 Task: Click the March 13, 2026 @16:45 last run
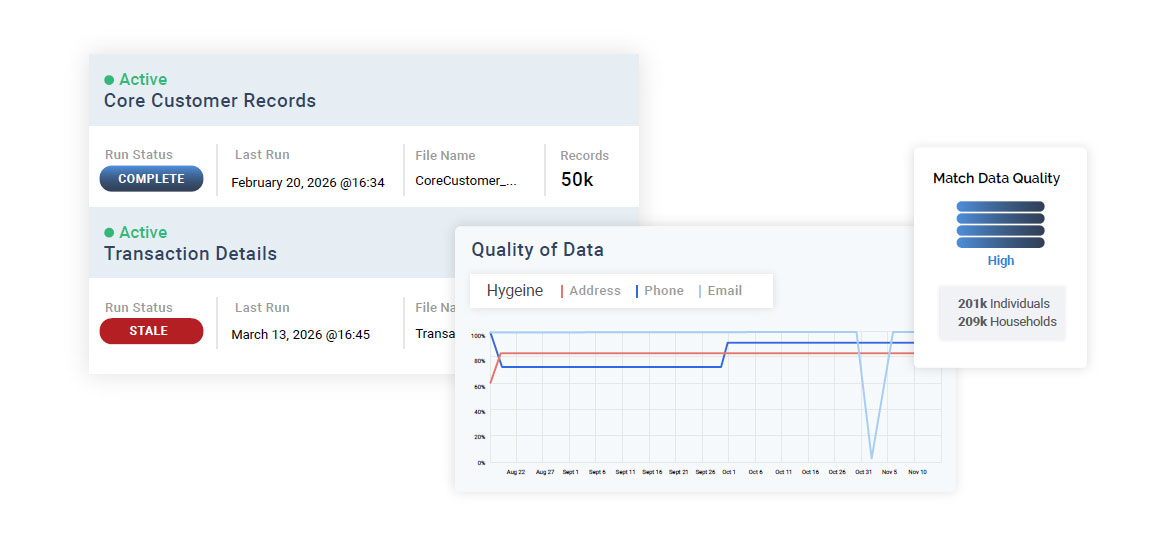click(x=300, y=335)
